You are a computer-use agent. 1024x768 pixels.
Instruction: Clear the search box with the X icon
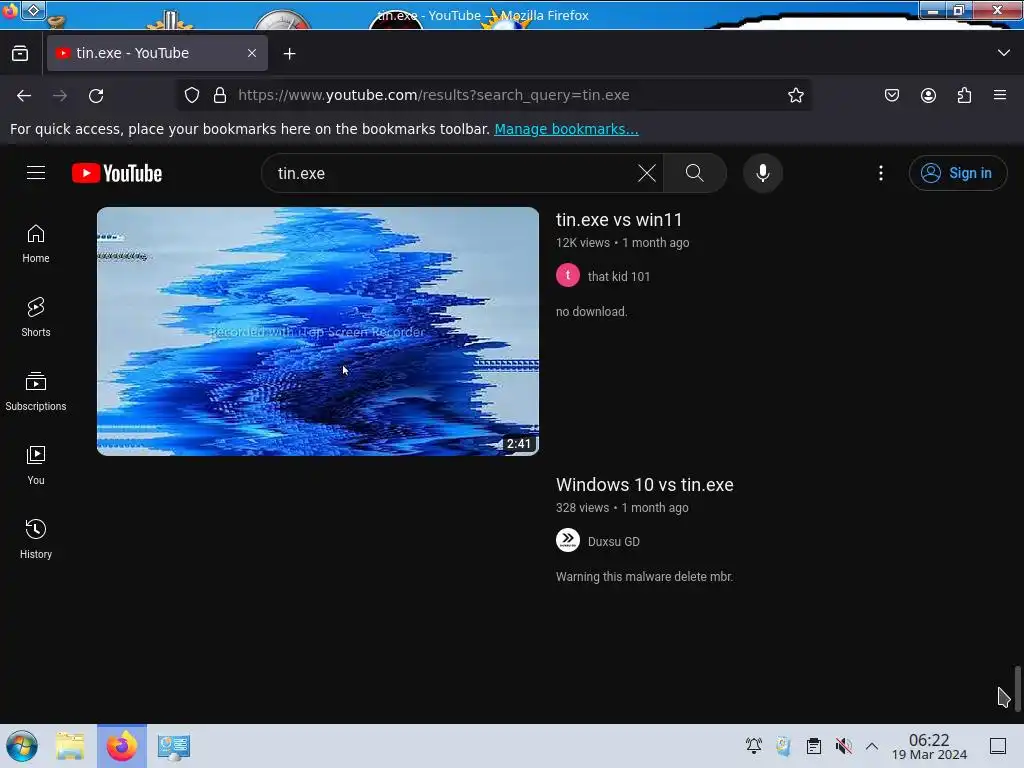[647, 173]
